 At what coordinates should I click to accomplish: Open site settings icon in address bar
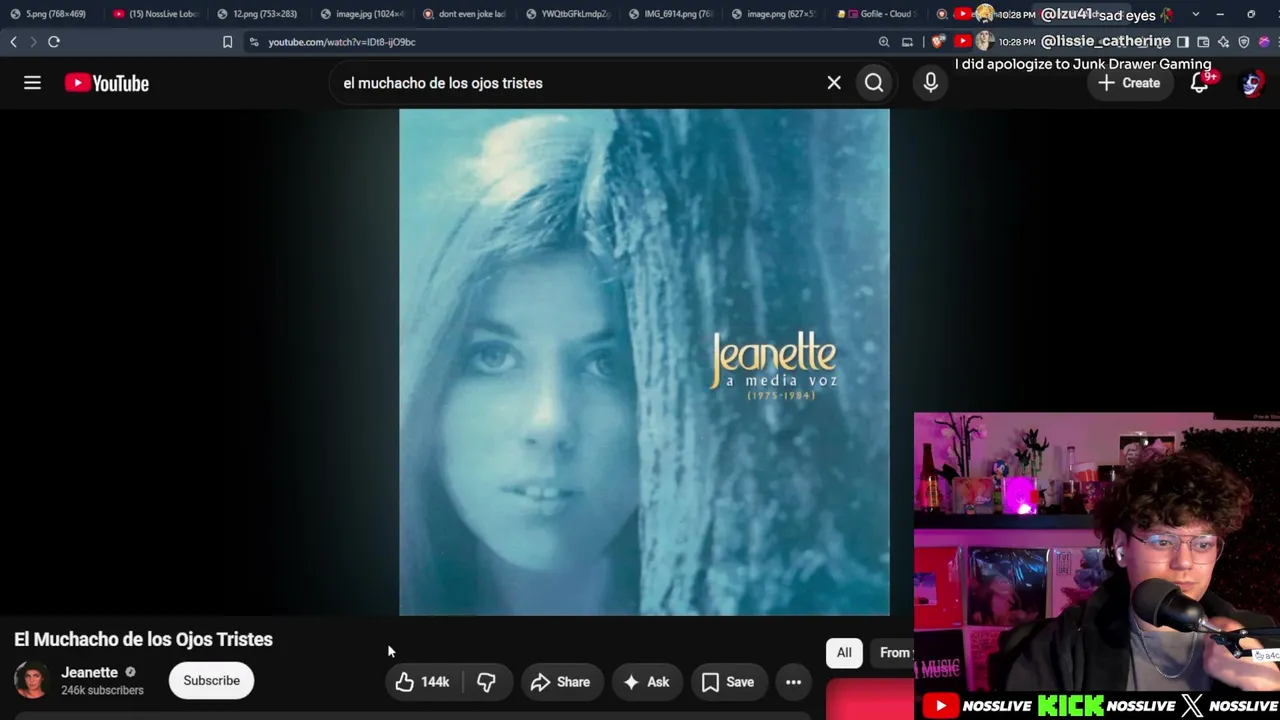254,42
